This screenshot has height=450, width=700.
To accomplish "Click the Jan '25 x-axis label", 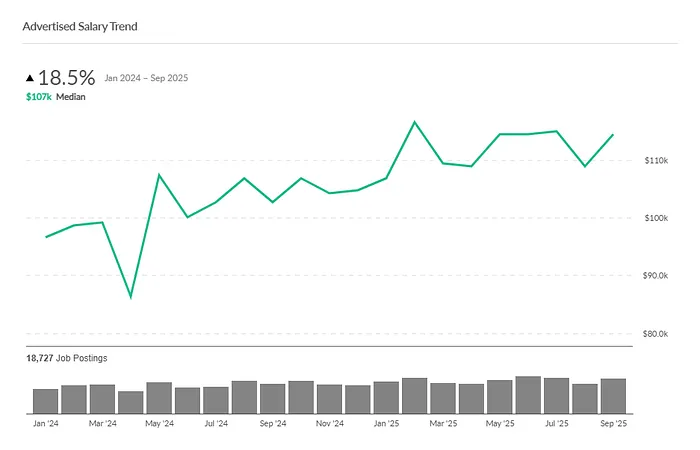I will pyautogui.click(x=386, y=424).
